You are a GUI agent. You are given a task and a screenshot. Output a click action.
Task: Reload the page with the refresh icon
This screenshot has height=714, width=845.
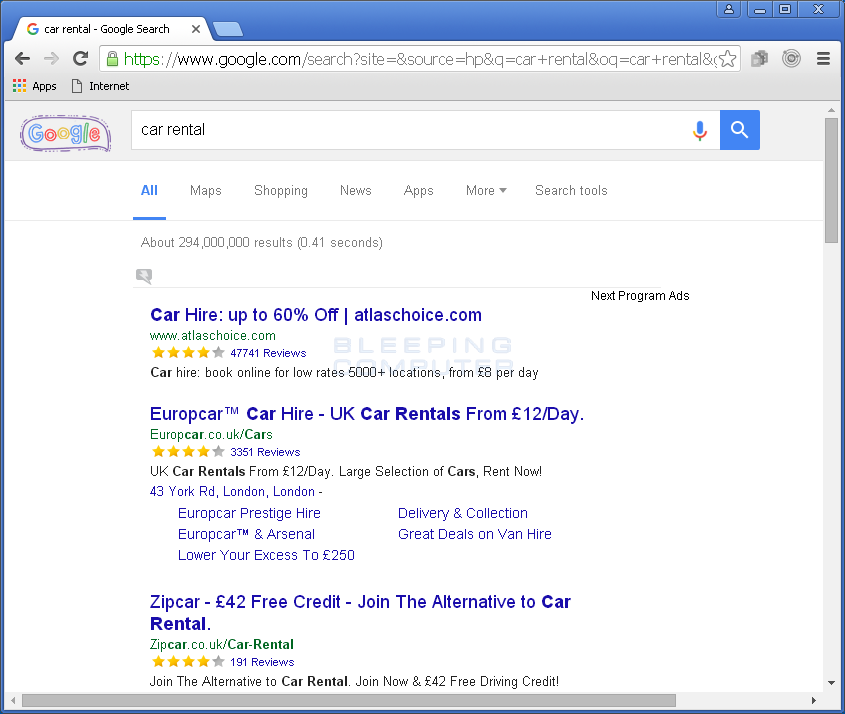pos(81,58)
